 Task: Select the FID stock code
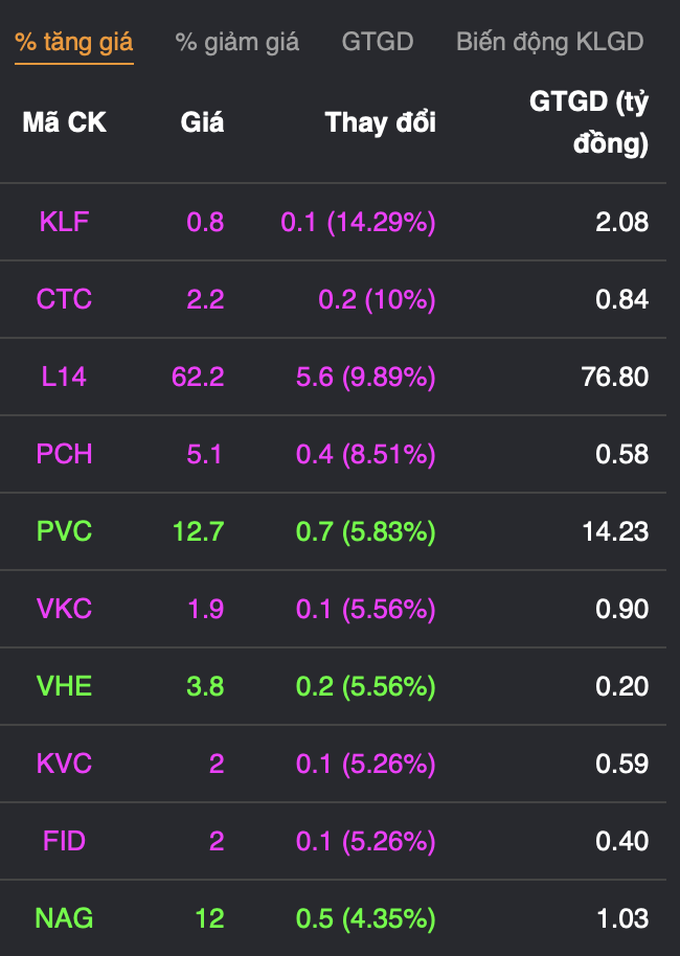pos(64,841)
